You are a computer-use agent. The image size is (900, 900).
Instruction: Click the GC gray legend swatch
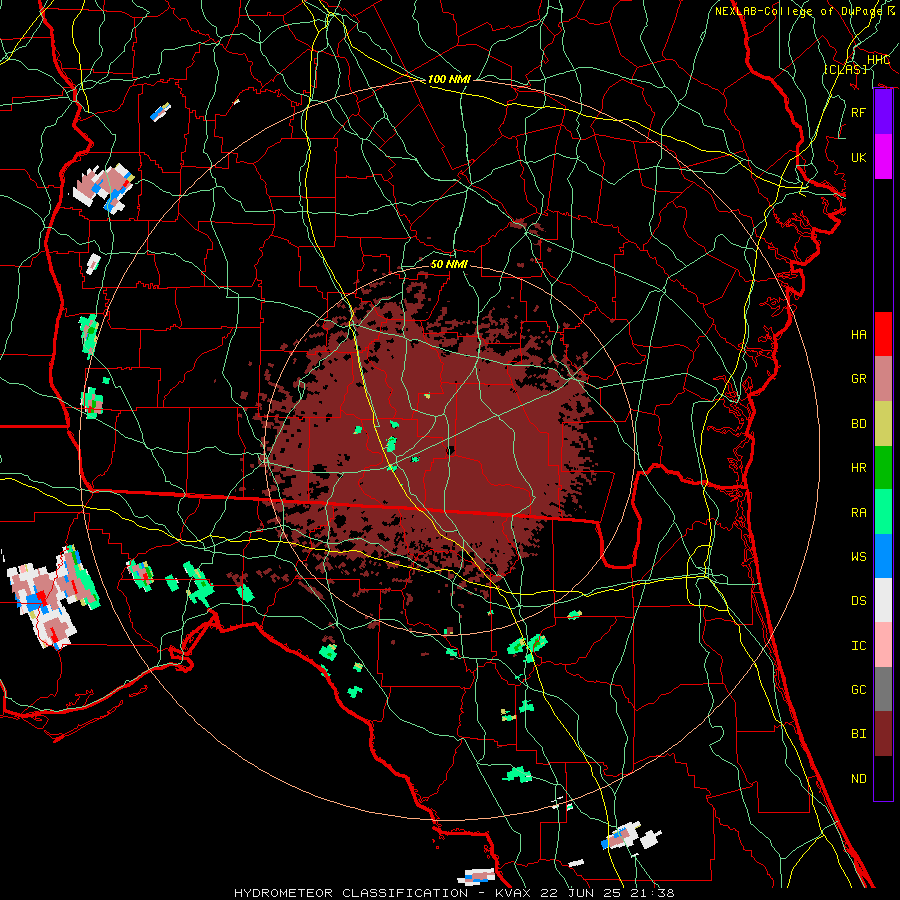coord(883,689)
